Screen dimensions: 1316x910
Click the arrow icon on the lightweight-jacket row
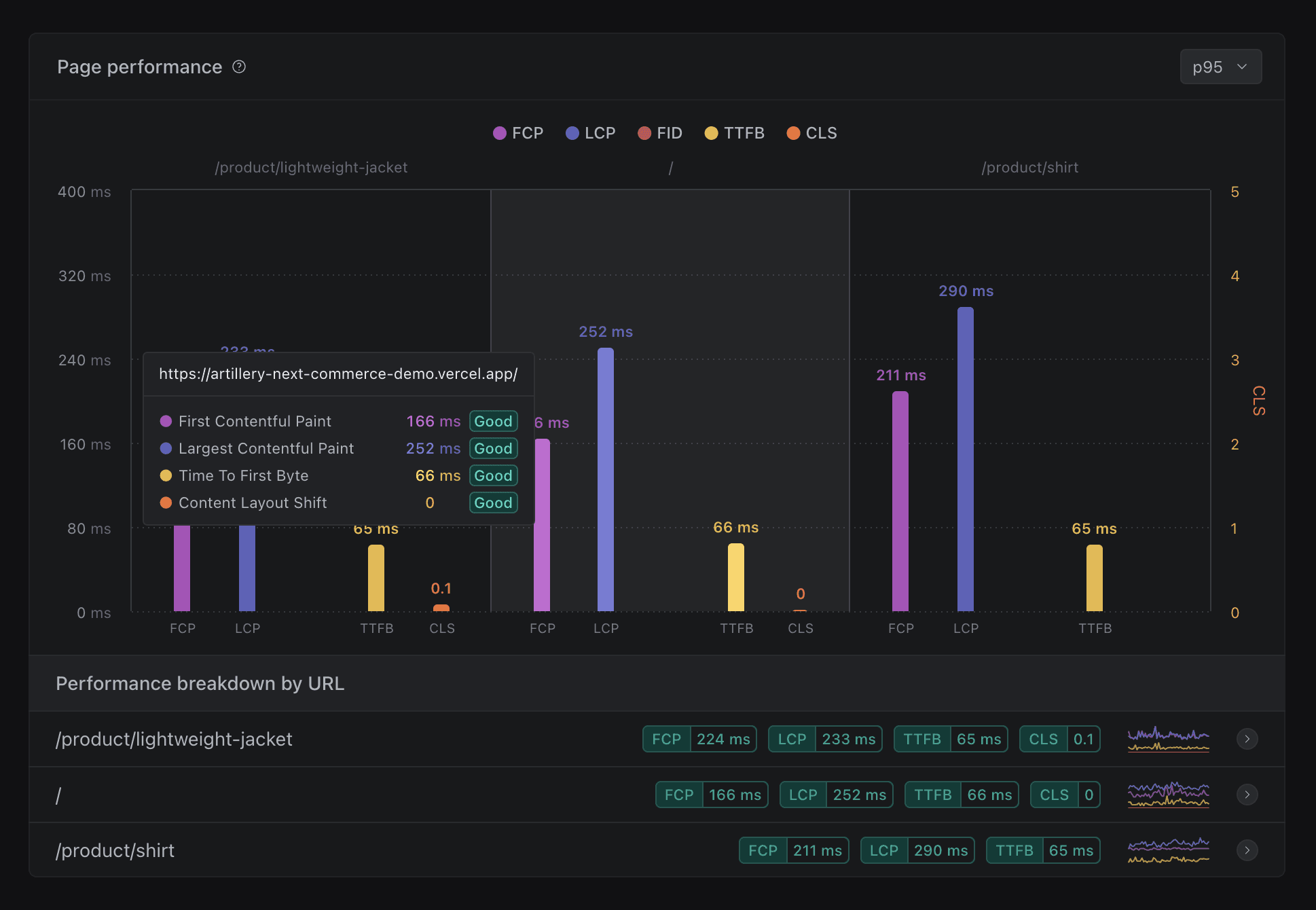(1247, 739)
